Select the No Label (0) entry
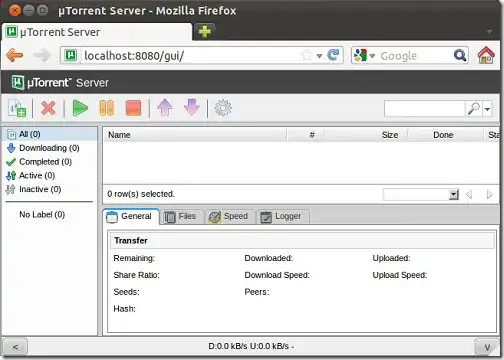 pos(42,214)
